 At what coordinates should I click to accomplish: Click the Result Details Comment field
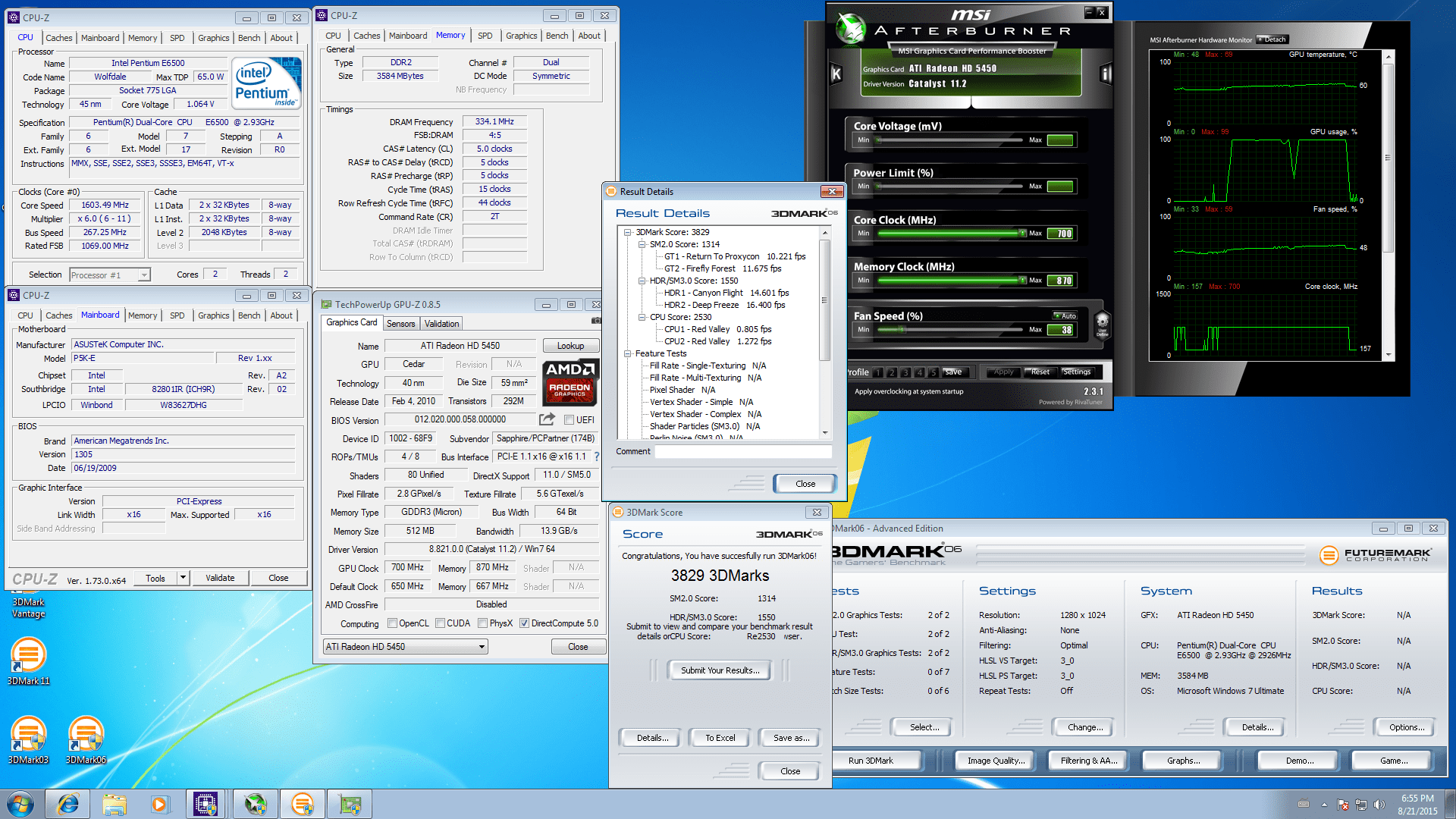point(742,451)
